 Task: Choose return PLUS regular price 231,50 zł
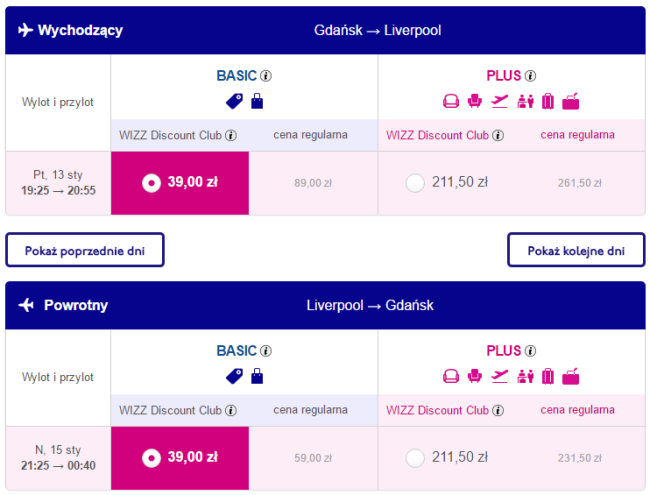coord(579,458)
